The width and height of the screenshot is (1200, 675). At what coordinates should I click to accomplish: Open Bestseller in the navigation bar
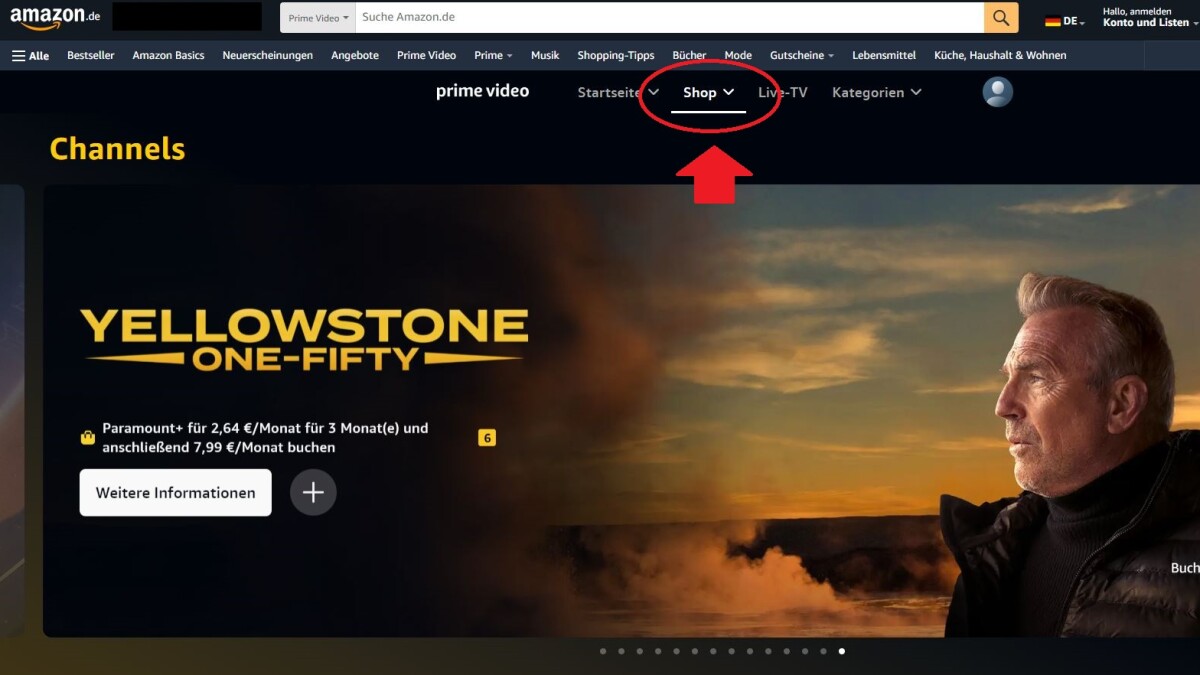point(90,56)
